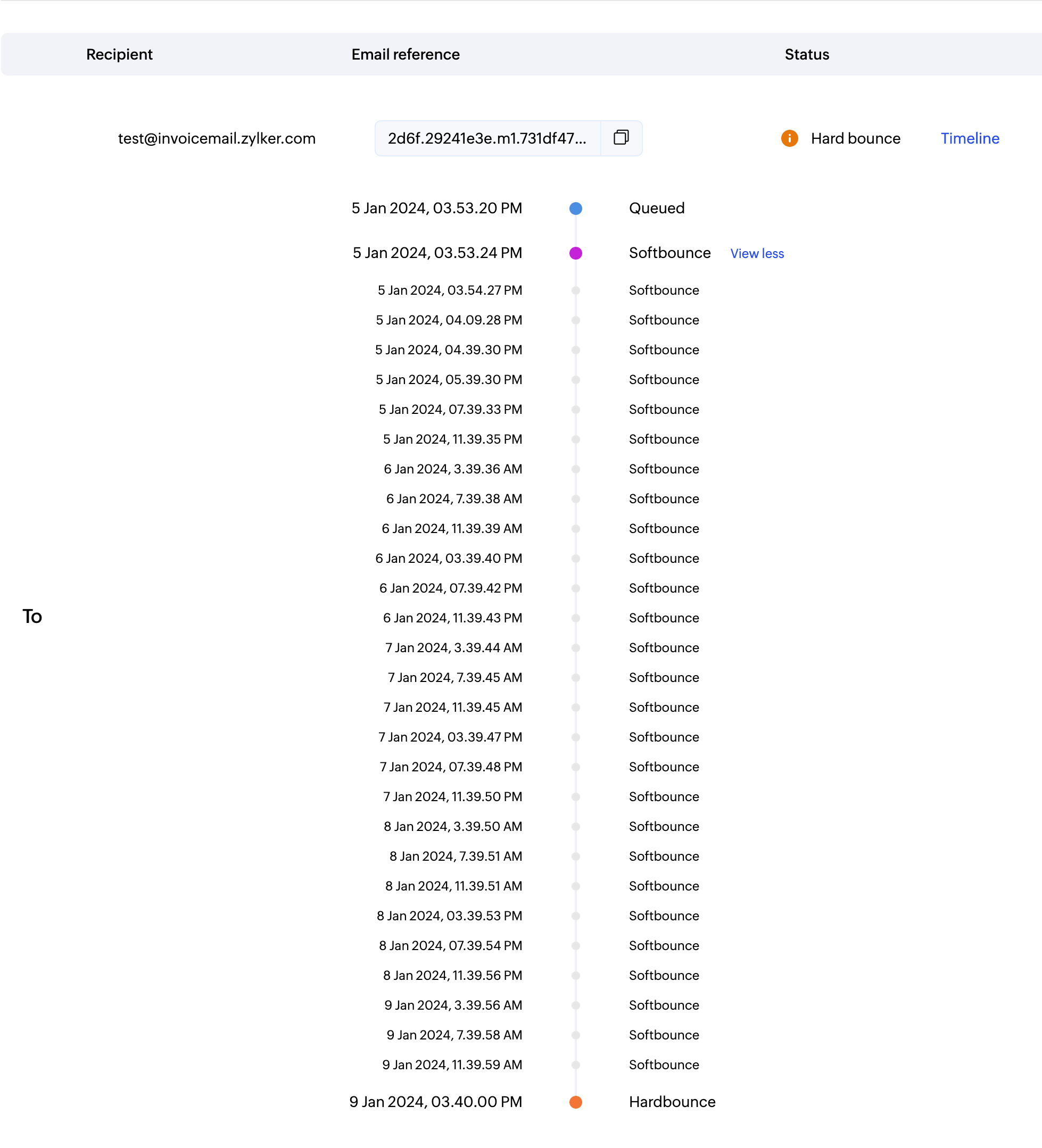Select the email reference text field

487,138
